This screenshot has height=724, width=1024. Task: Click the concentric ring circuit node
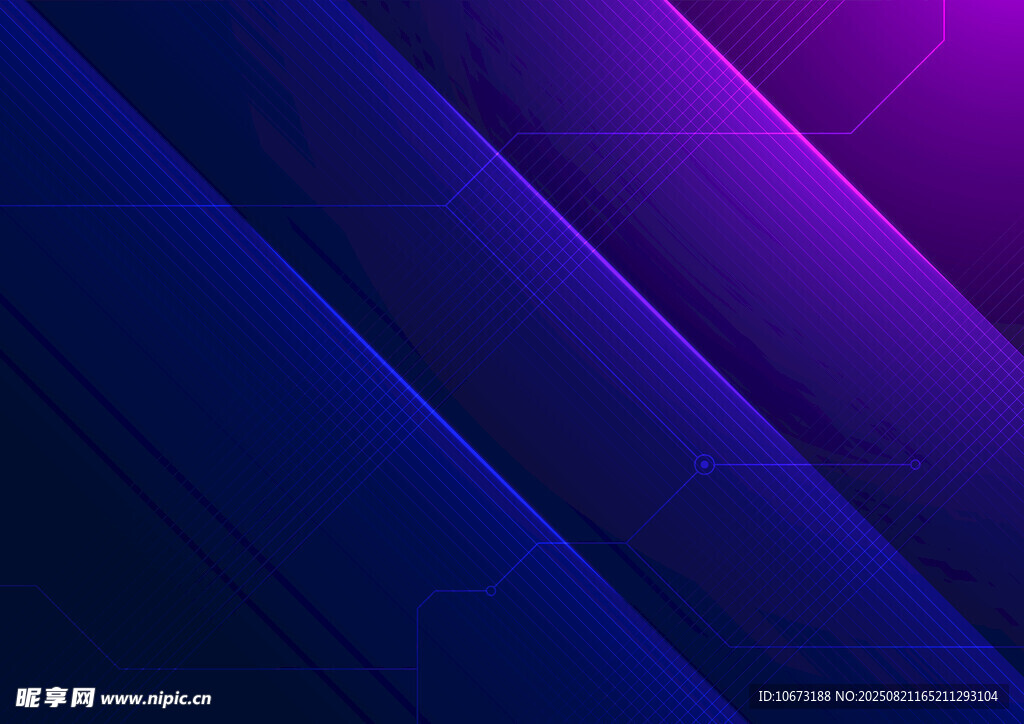704,464
